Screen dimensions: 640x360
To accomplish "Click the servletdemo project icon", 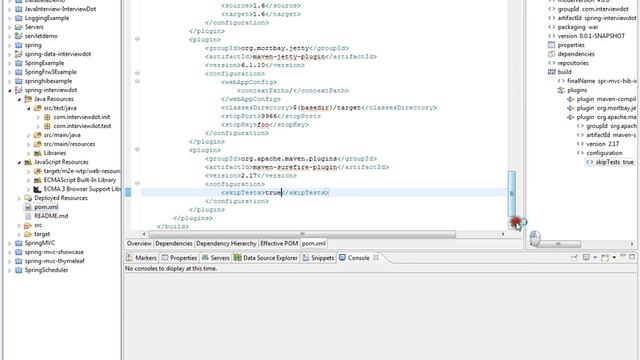I will [18, 36].
